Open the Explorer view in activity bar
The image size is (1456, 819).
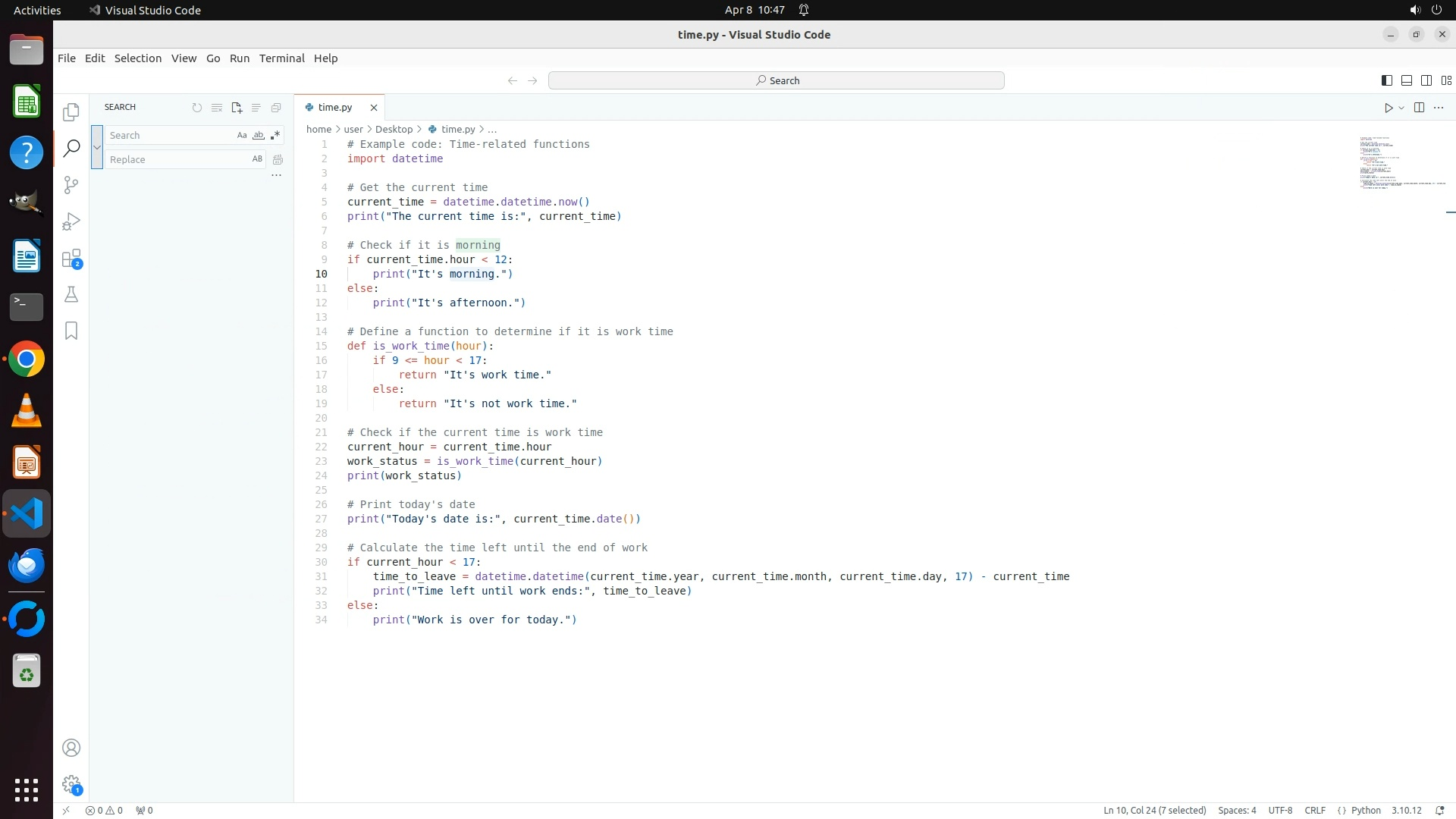point(71,112)
